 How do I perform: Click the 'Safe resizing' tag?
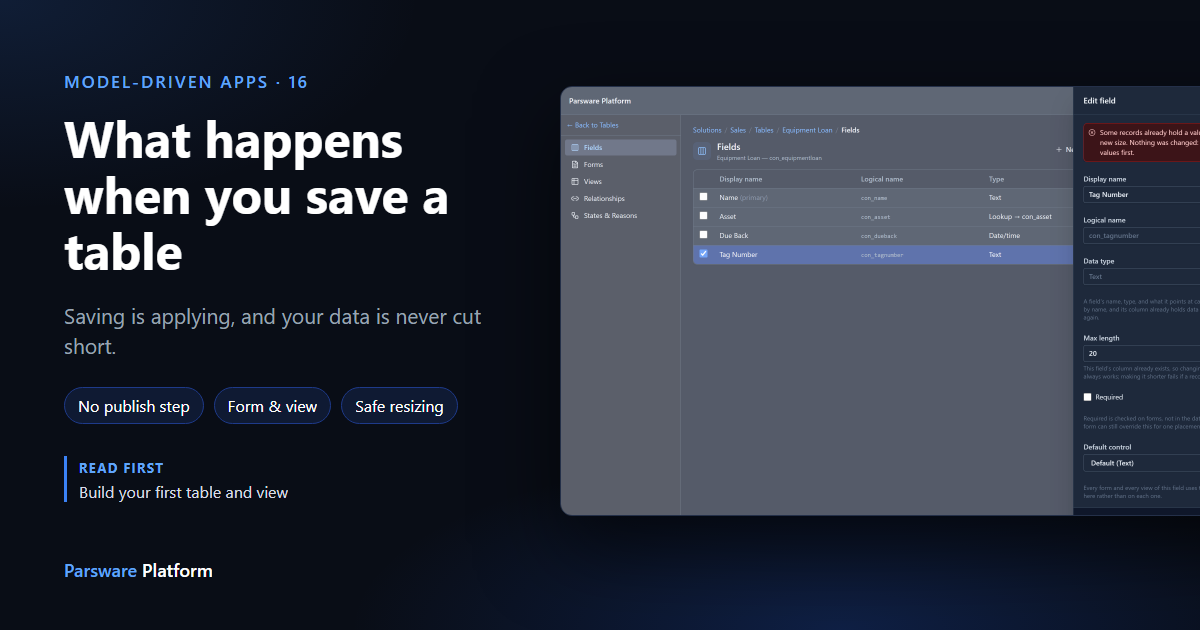(399, 406)
